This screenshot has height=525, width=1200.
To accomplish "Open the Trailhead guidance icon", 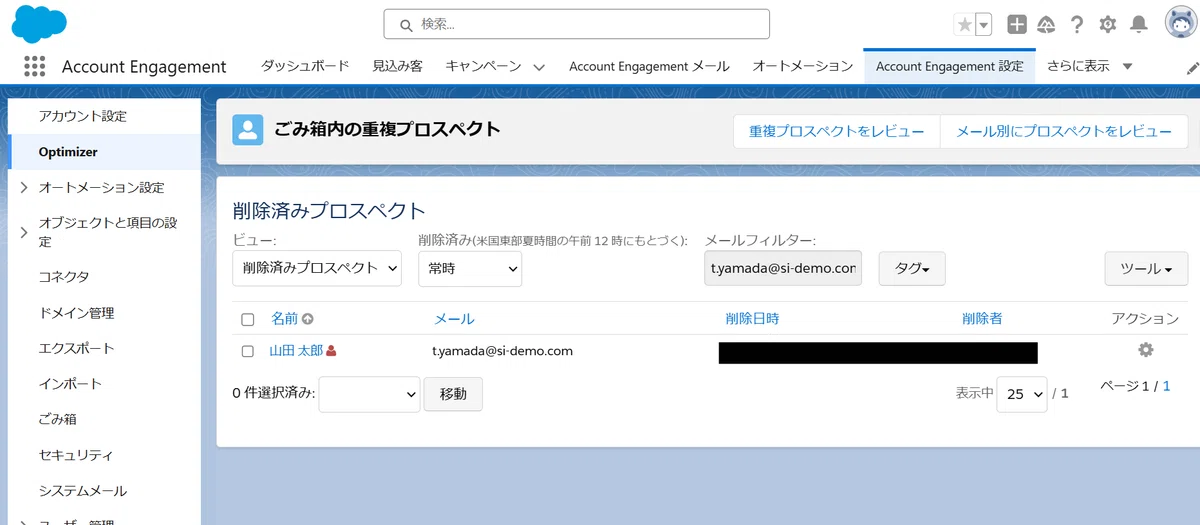I will [x=1046, y=25].
